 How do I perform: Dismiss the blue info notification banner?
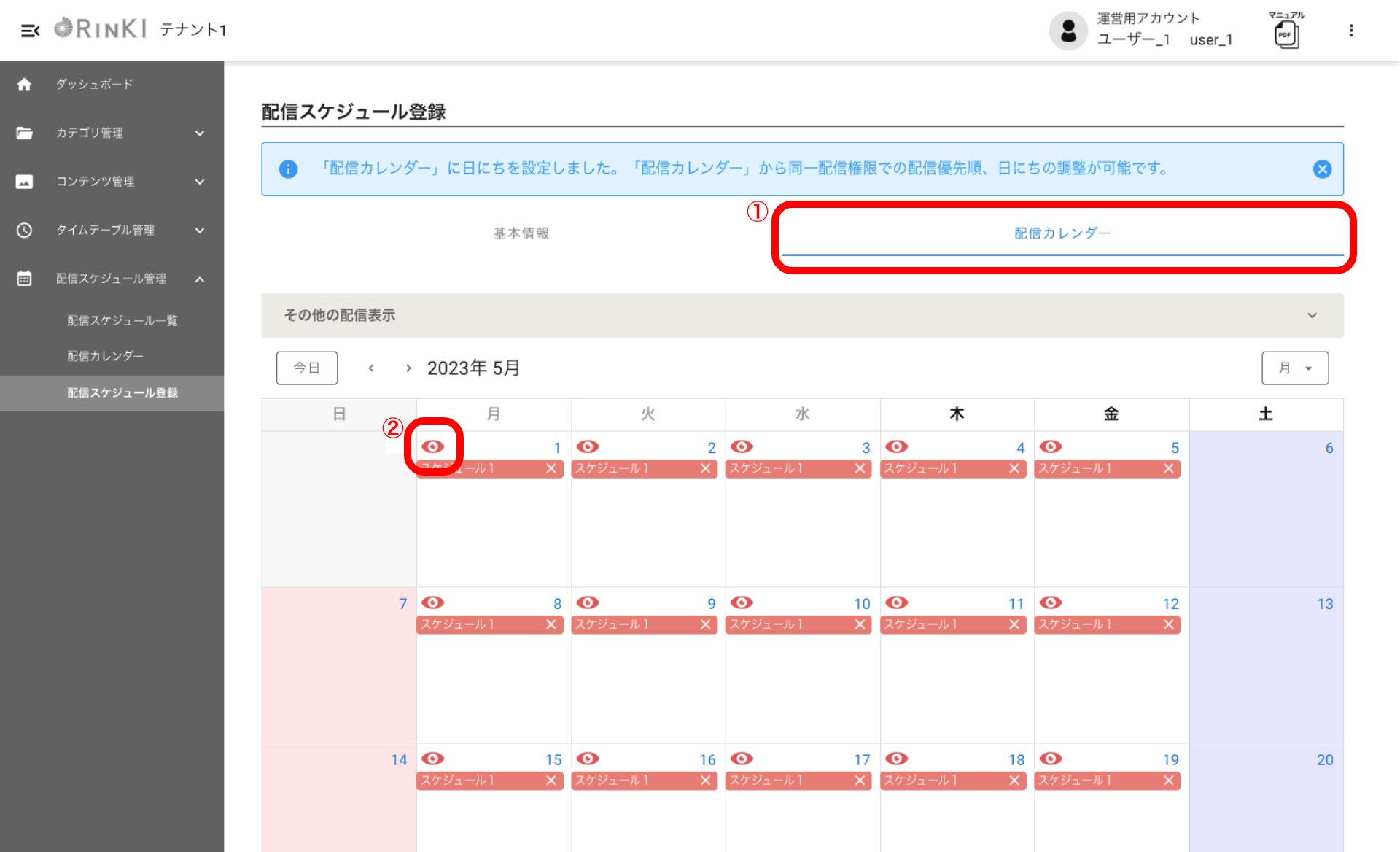[x=1322, y=169]
